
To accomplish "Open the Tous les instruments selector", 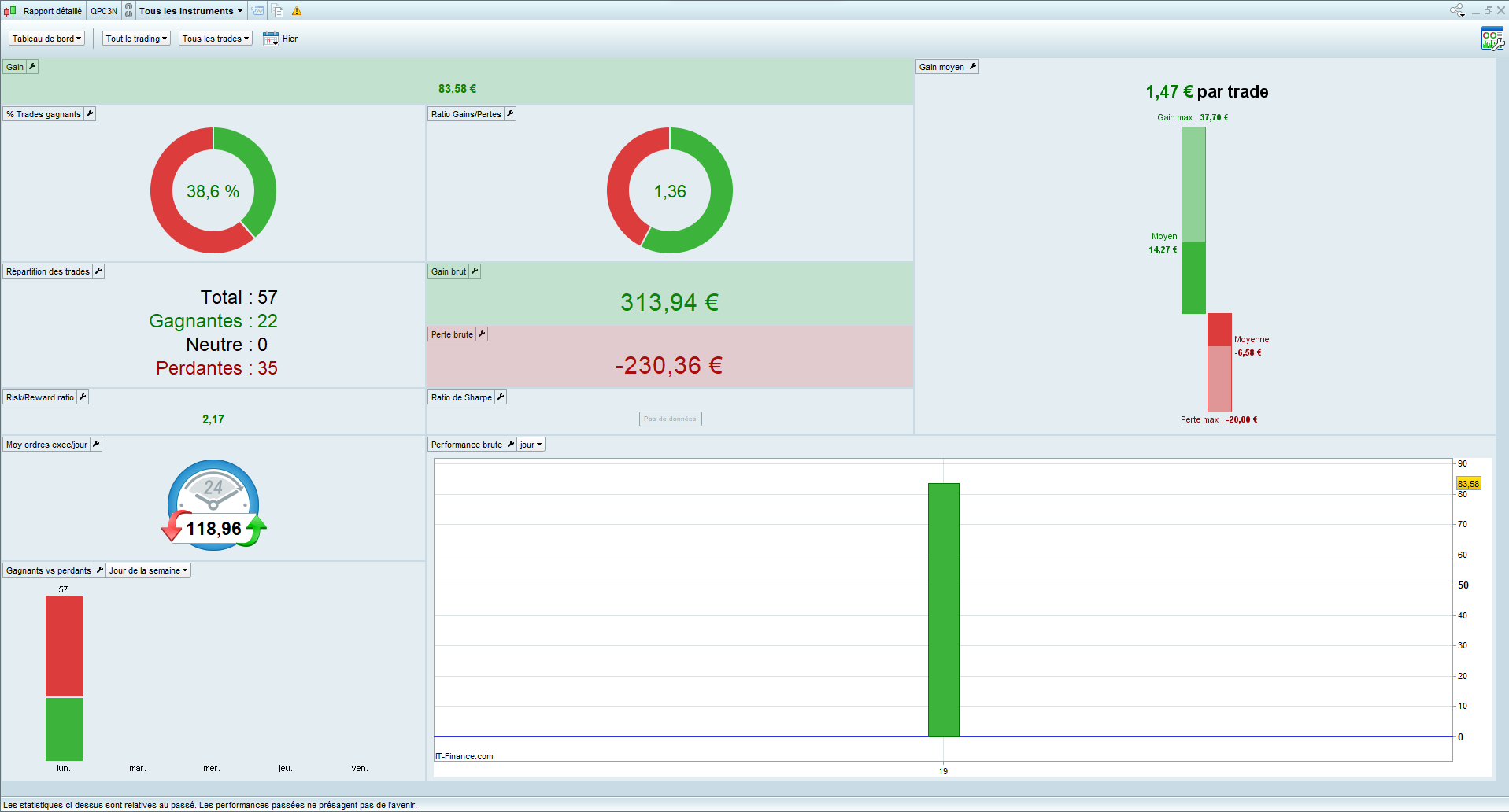I will pyautogui.click(x=191, y=11).
